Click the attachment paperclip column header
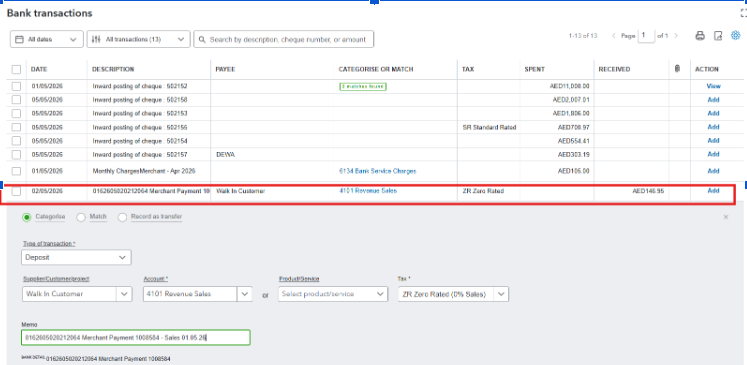747x365 pixels. point(677,69)
